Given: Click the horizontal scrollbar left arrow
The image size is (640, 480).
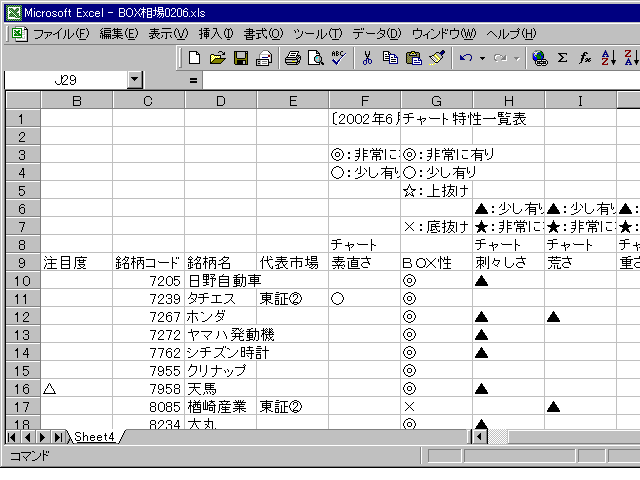Looking at the screenshot, I should [480, 437].
